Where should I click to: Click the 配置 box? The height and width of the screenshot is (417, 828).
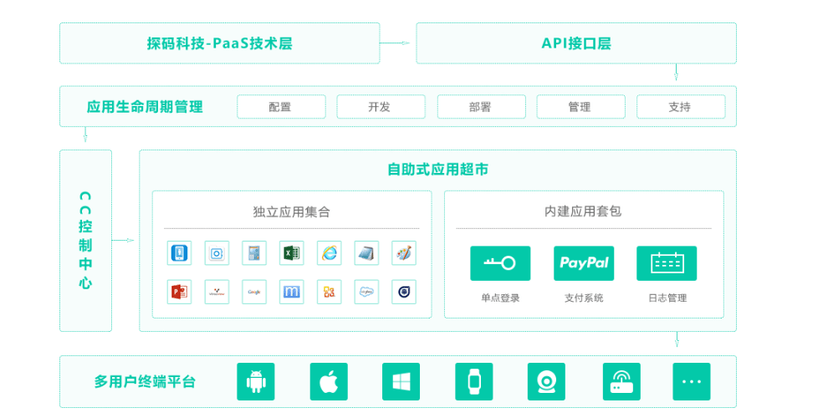point(281,107)
